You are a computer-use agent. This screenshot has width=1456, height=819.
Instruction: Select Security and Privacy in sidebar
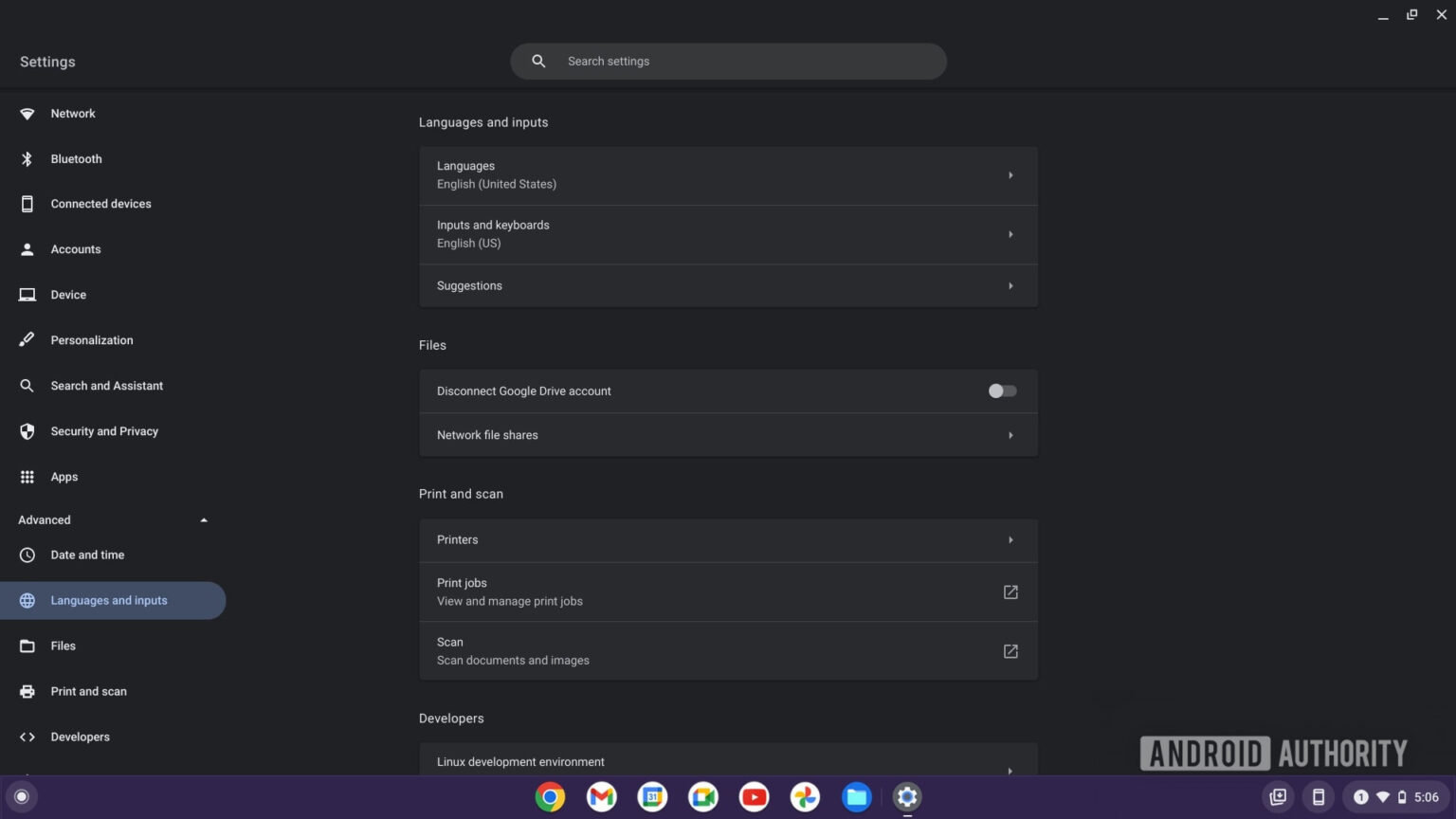click(x=104, y=430)
